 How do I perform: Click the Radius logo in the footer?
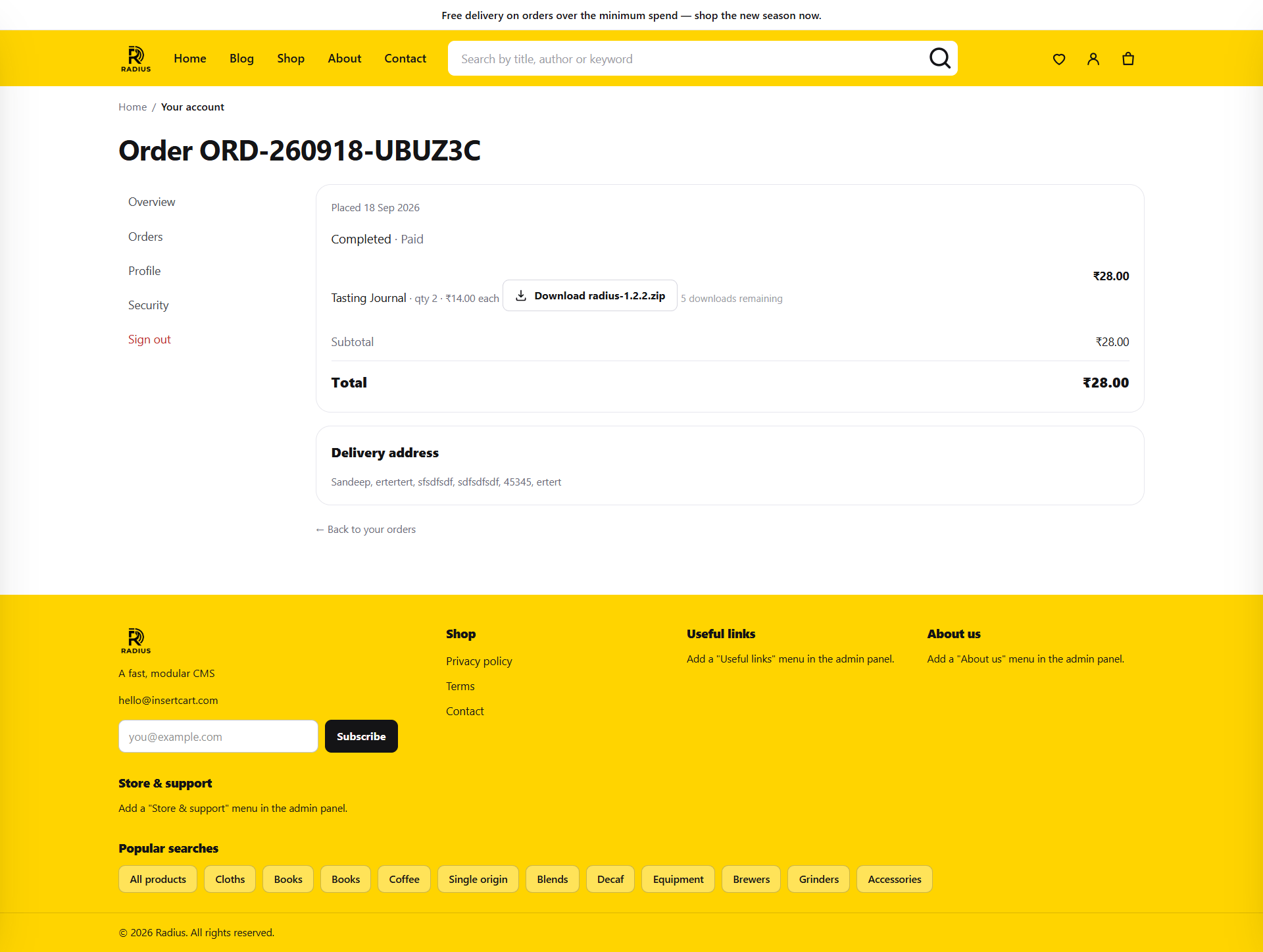click(x=136, y=640)
